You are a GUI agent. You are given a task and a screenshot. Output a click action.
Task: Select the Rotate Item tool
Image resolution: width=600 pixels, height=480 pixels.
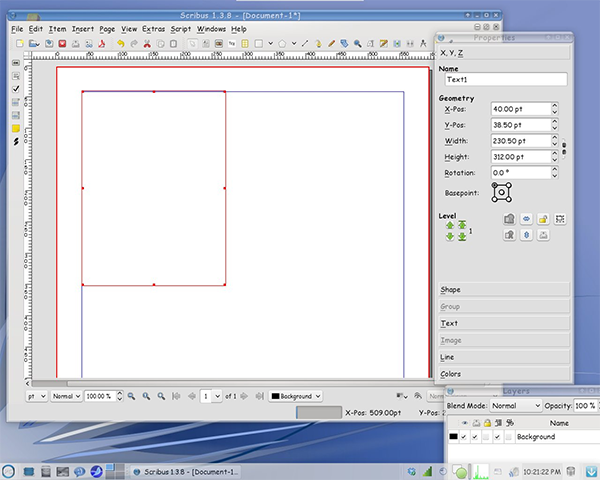click(x=344, y=44)
